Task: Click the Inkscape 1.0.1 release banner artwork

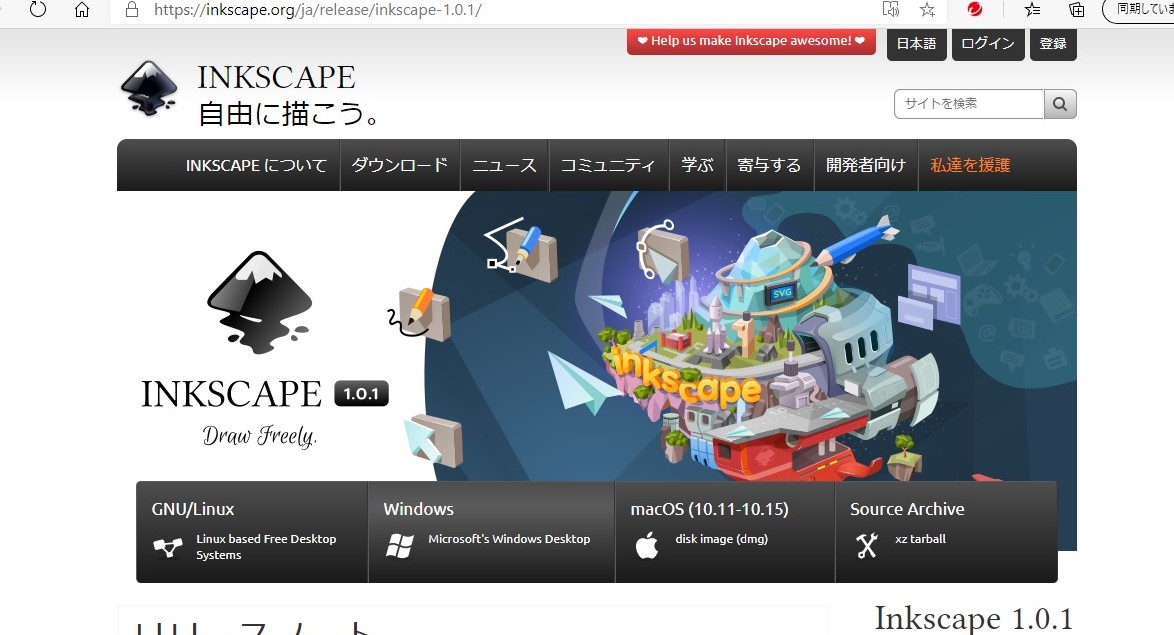Action: [x=597, y=336]
